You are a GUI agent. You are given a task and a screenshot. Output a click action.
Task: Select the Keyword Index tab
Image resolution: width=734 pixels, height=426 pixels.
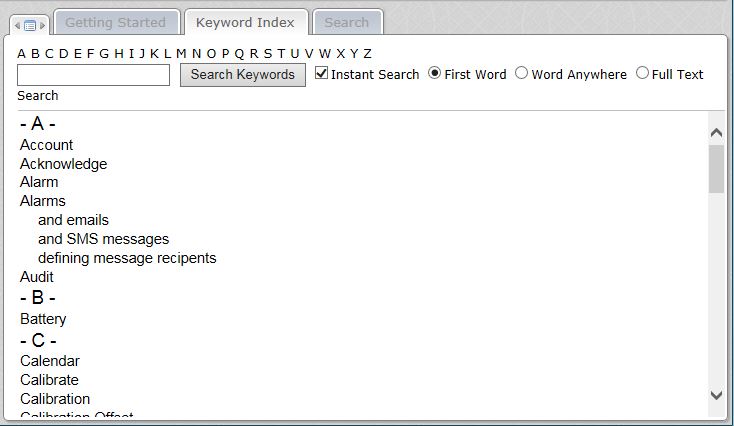tap(245, 22)
